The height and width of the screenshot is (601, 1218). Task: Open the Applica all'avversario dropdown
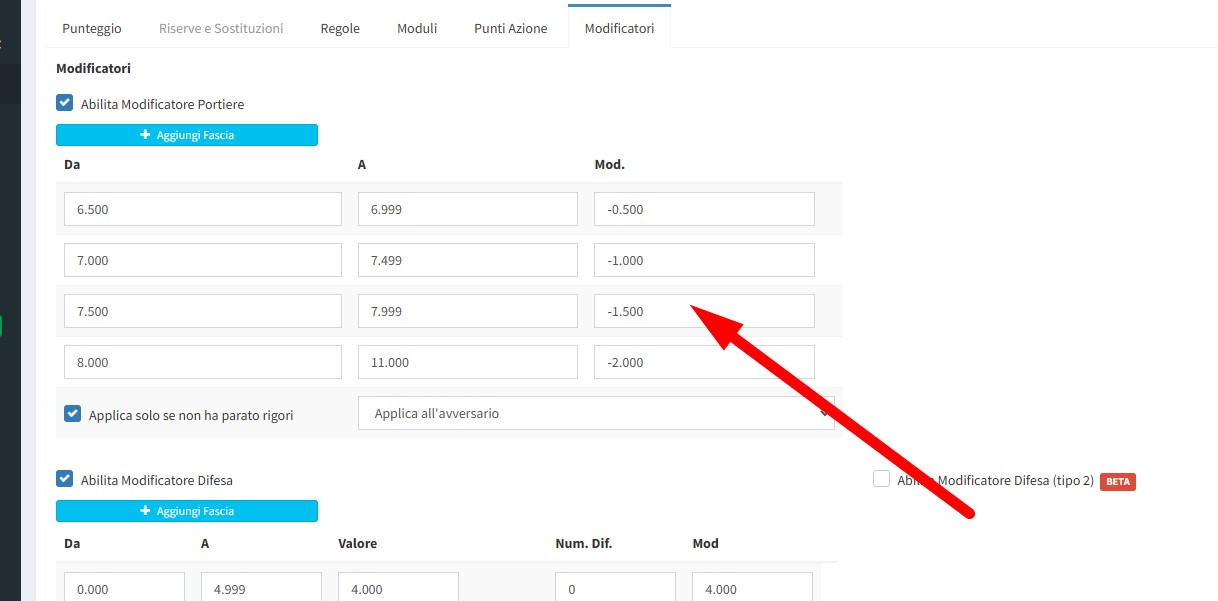pyautogui.click(x=596, y=413)
